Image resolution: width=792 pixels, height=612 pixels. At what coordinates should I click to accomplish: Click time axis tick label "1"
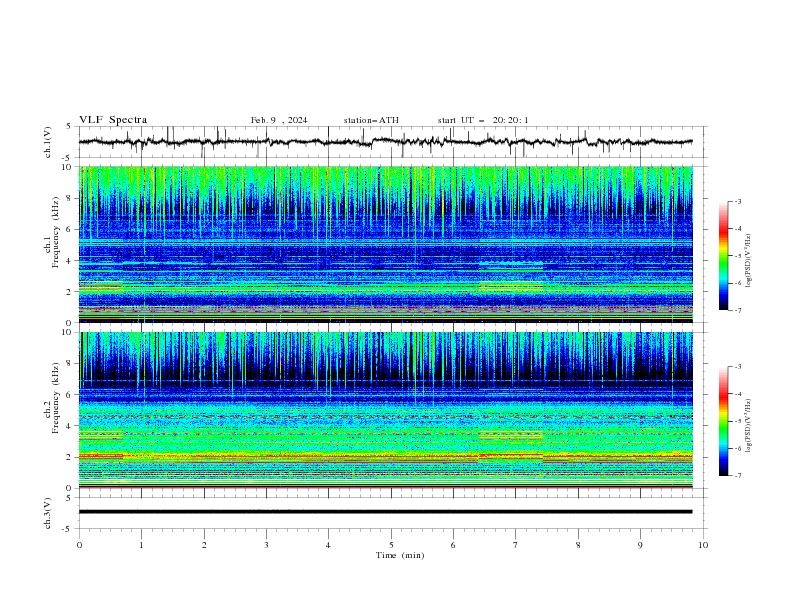[x=141, y=545]
